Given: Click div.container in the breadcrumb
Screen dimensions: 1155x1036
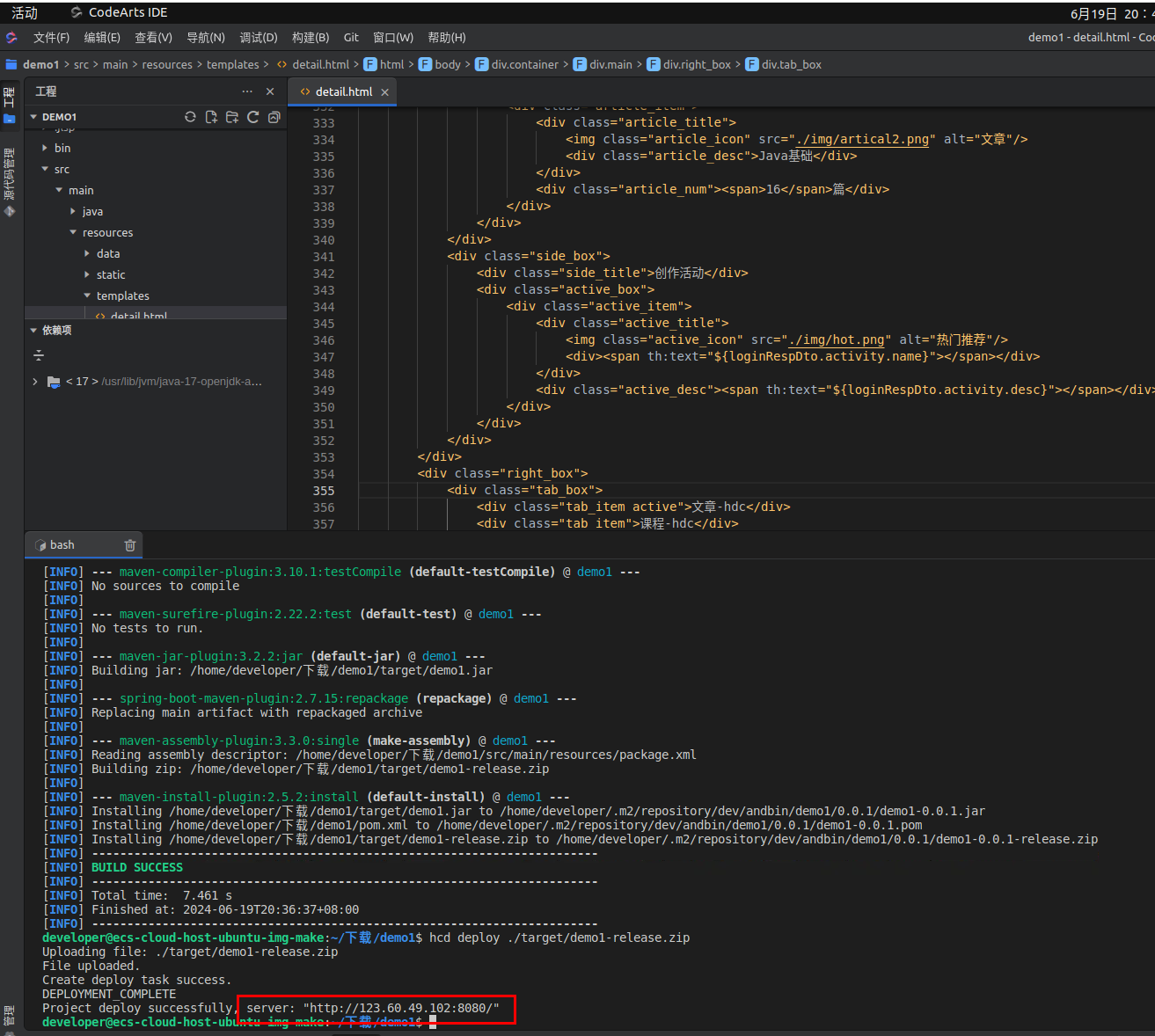Looking at the screenshot, I should coord(524,65).
